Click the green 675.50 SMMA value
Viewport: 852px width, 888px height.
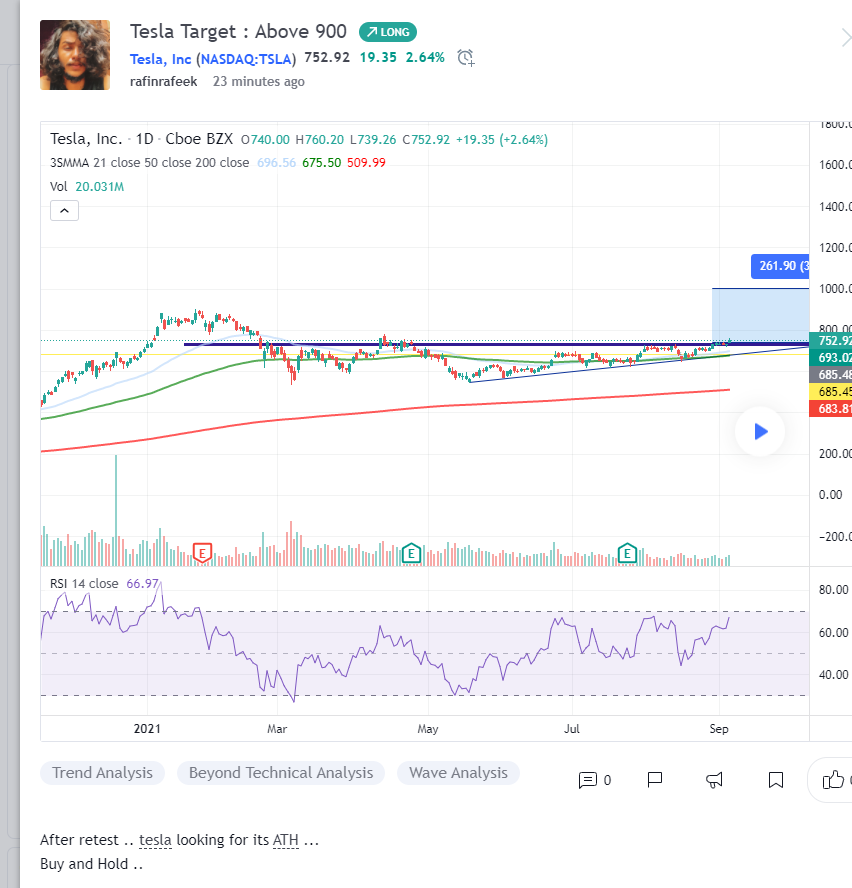point(322,163)
